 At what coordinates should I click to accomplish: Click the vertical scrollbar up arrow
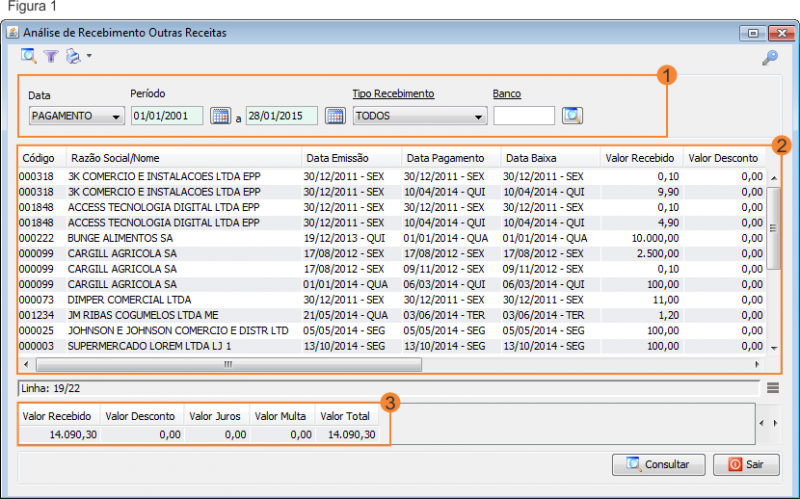[774, 178]
